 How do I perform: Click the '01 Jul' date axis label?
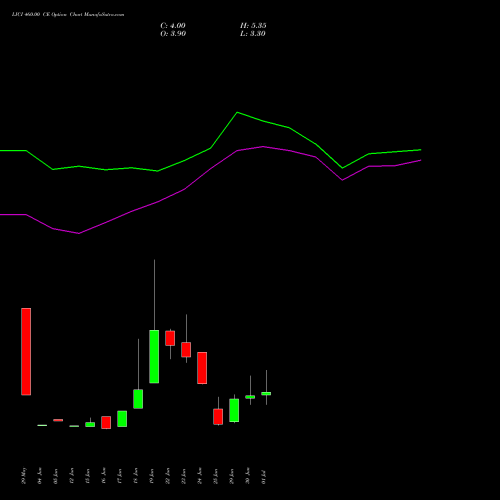pos(264,476)
